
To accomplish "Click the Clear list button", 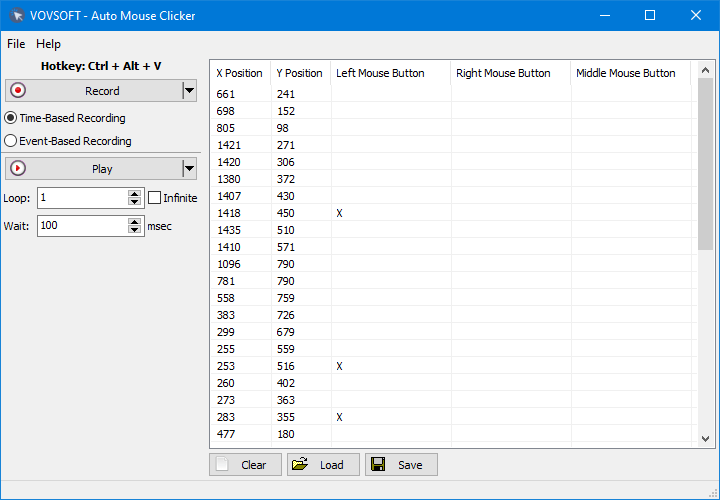I will coord(245,465).
